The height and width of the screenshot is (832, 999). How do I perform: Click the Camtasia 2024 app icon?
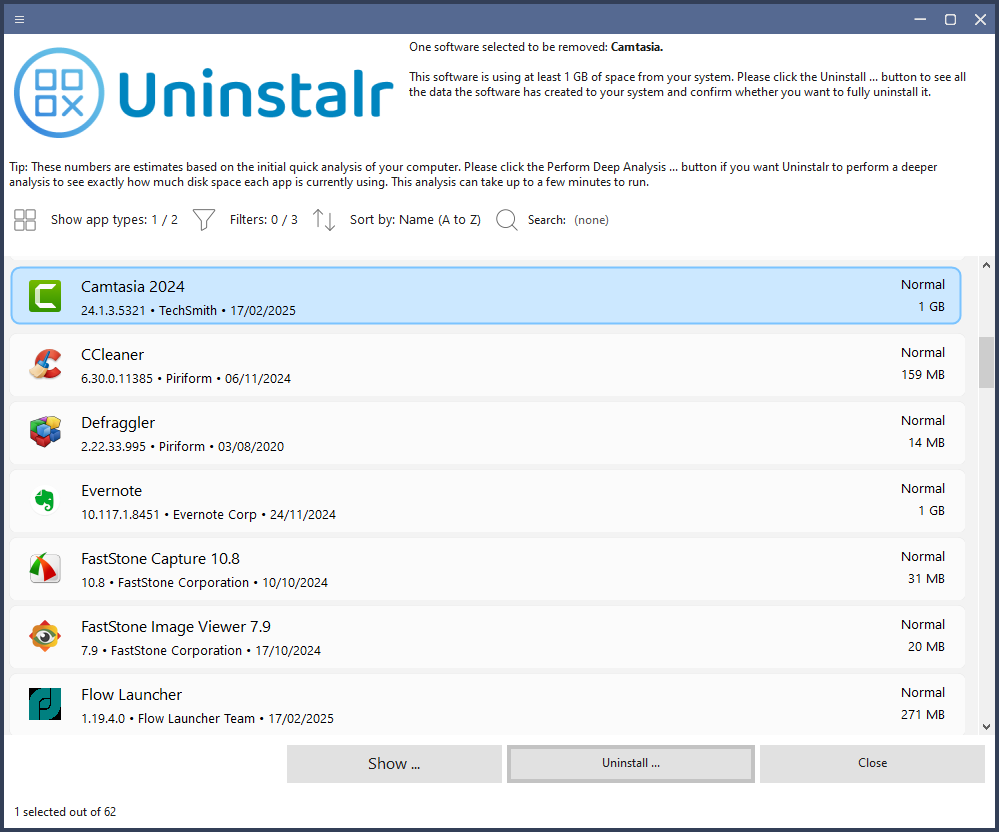[44, 295]
